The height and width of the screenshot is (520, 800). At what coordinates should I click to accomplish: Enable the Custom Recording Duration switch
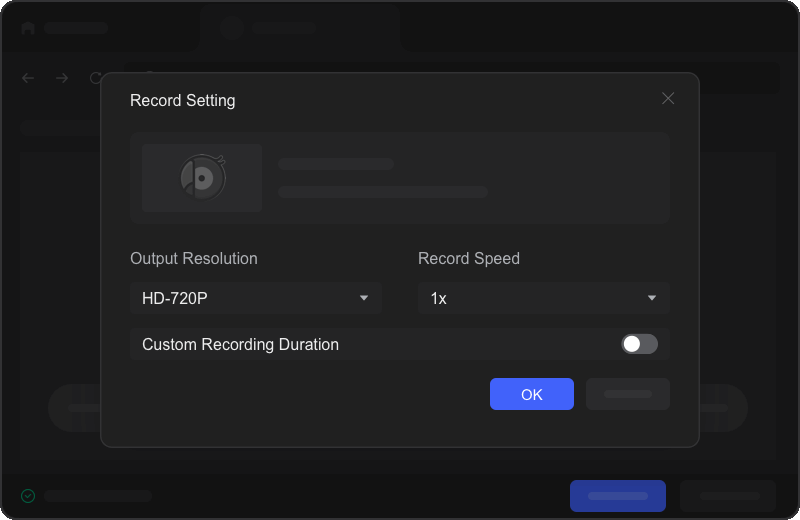pos(639,344)
